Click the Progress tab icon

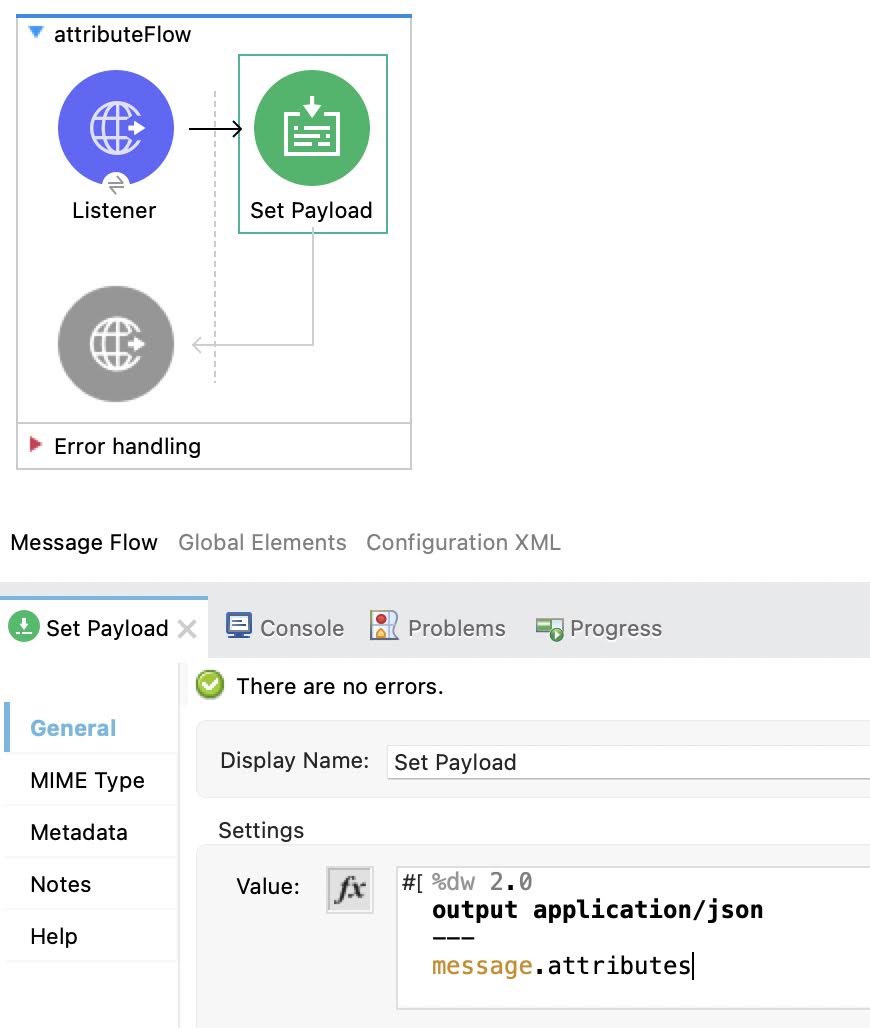click(x=549, y=628)
